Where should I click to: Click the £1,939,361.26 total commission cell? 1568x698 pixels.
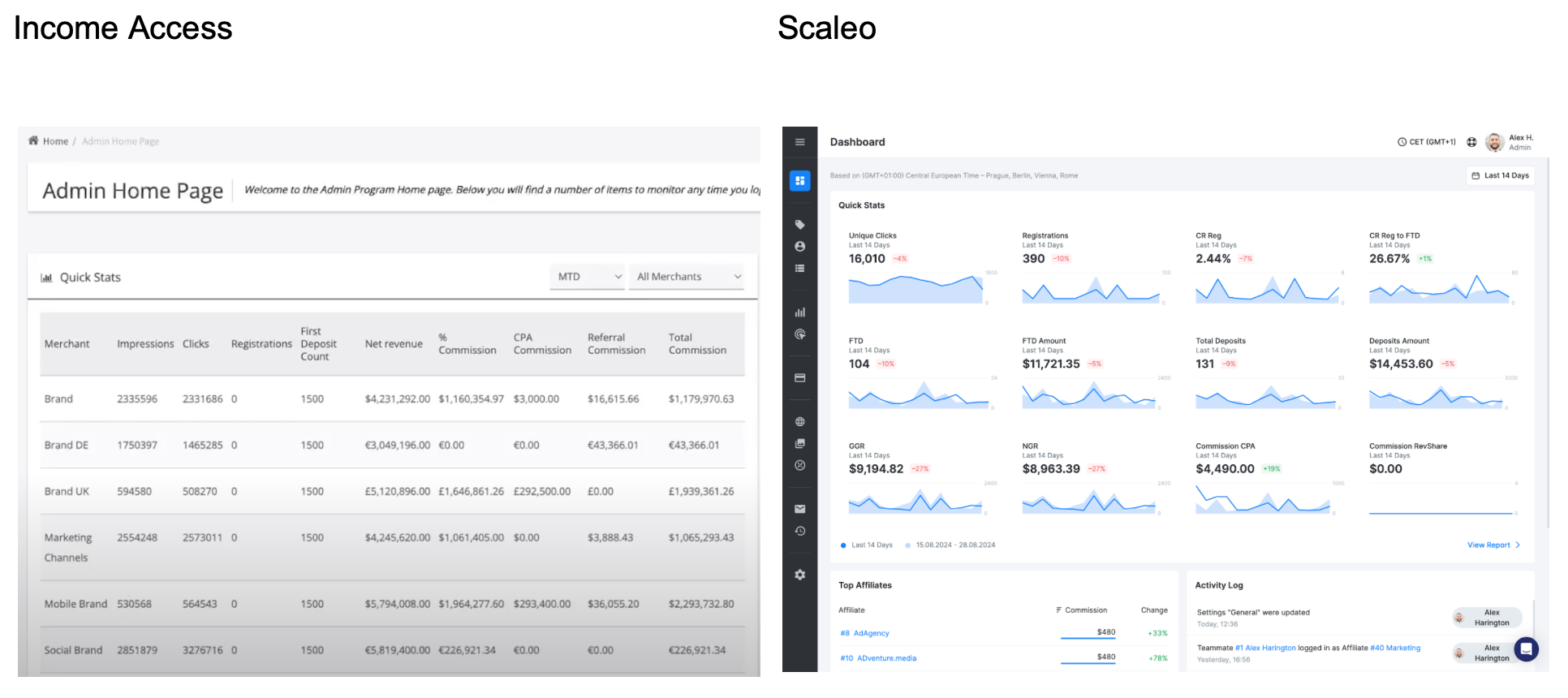(701, 492)
